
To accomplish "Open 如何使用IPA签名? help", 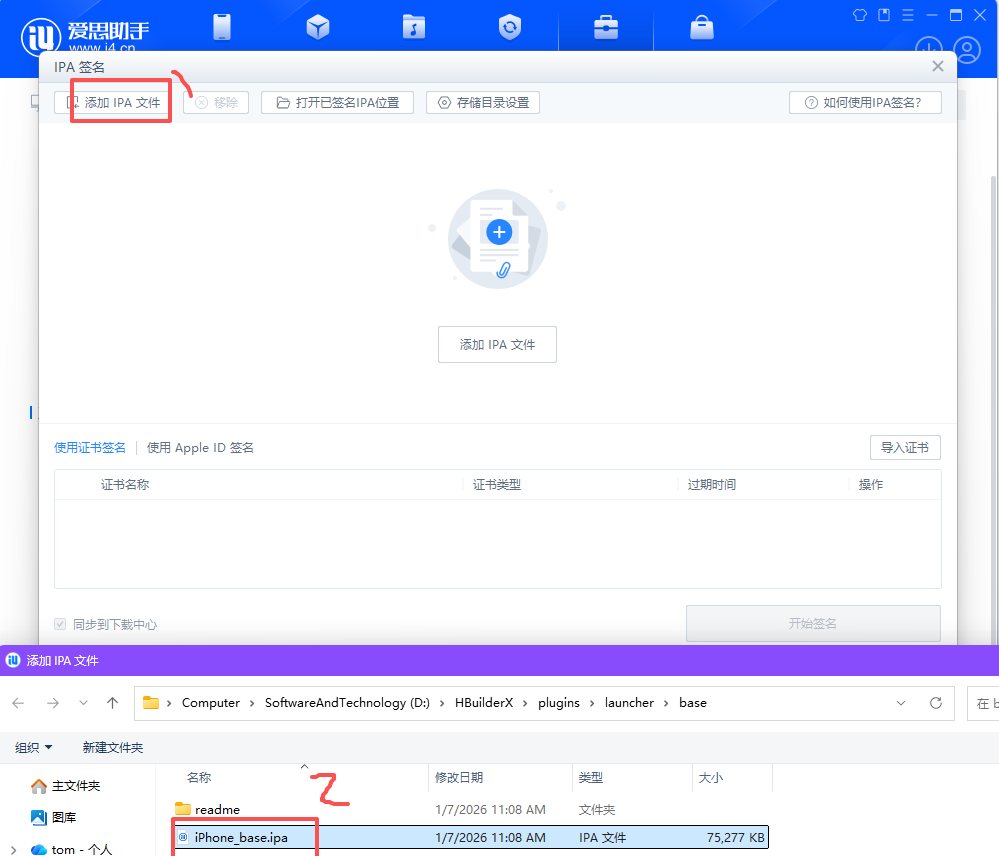I will tap(865, 103).
